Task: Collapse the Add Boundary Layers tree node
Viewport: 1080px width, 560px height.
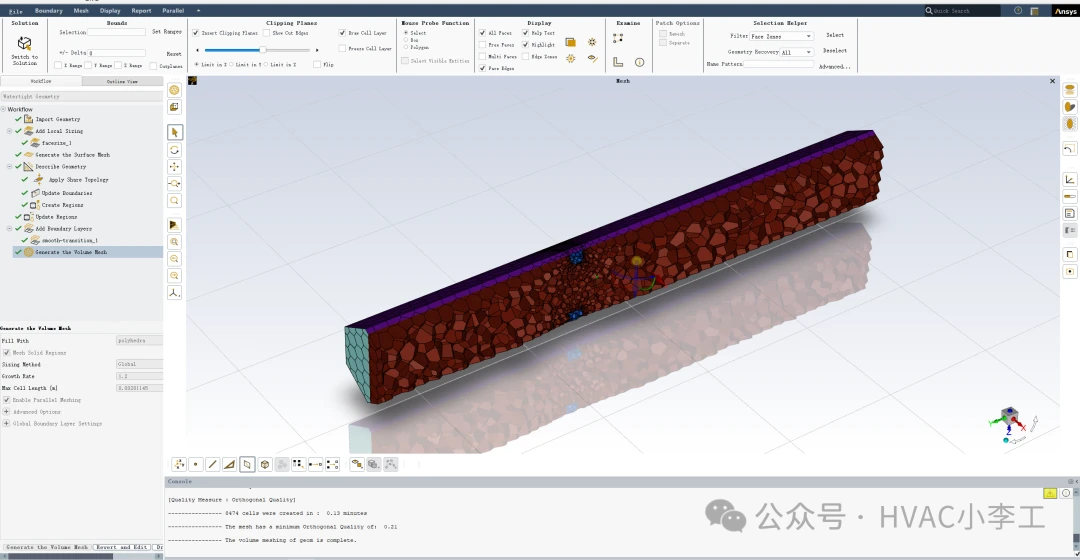Action: point(10,228)
